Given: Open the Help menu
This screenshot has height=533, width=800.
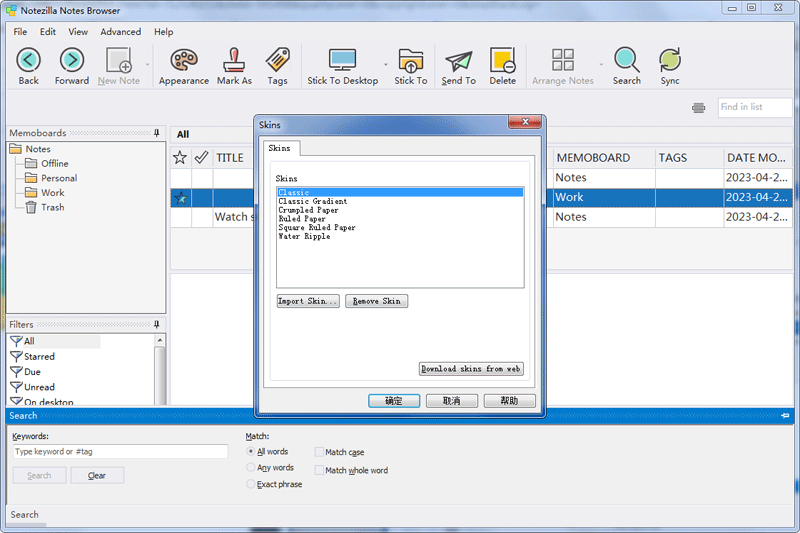Looking at the screenshot, I should click(164, 32).
